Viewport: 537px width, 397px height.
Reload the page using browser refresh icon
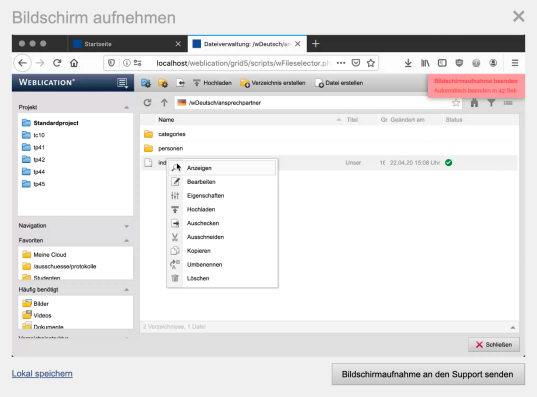click(x=57, y=63)
